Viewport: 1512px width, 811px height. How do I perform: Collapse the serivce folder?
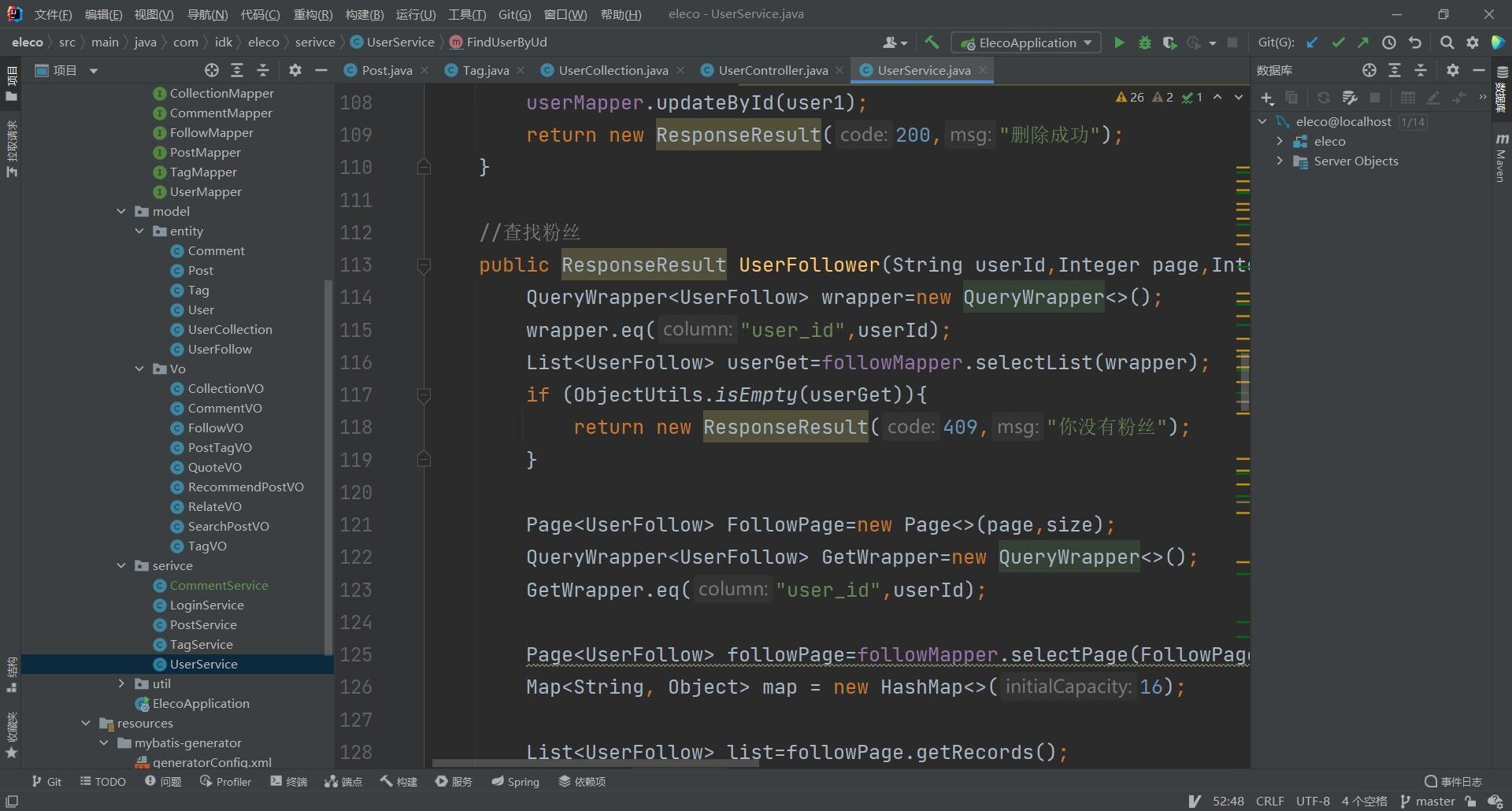pos(121,565)
